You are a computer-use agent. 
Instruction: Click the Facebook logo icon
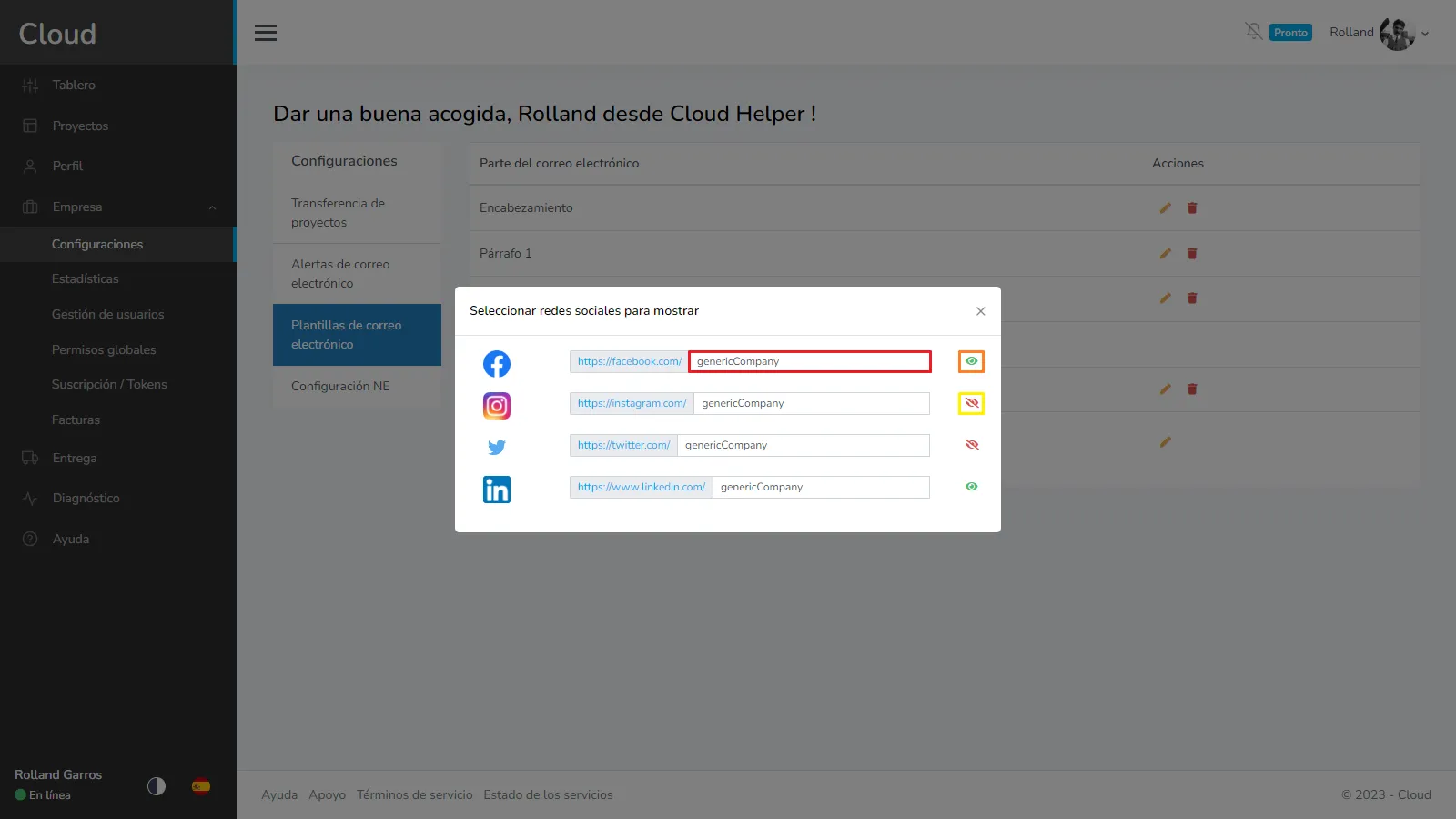click(x=497, y=364)
